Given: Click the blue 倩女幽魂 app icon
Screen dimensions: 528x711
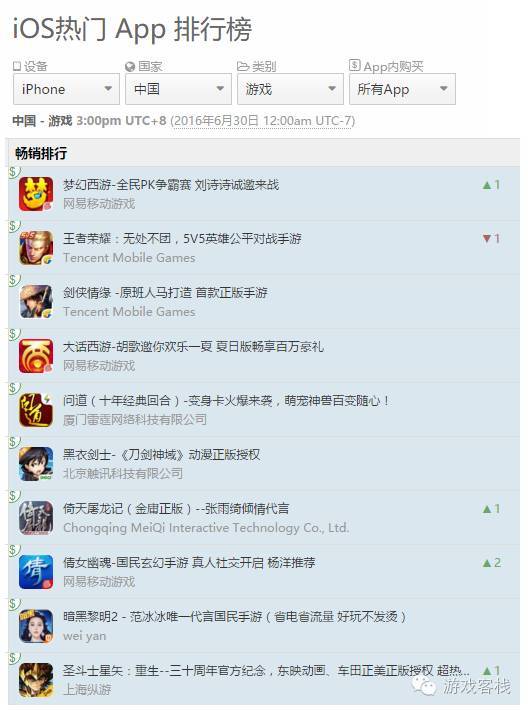Looking at the screenshot, I should click(x=36, y=572).
